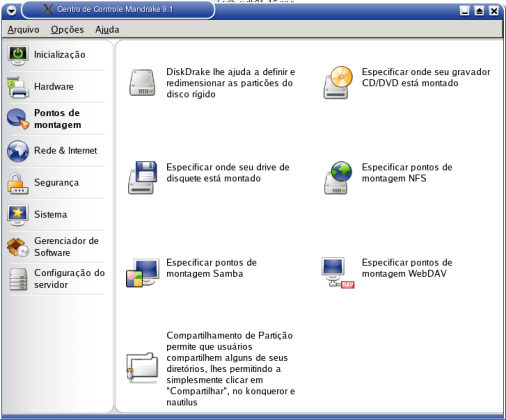This screenshot has height=420, width=506.
Task: Go to Gerenciador de Software label
Action: point(66,247)
